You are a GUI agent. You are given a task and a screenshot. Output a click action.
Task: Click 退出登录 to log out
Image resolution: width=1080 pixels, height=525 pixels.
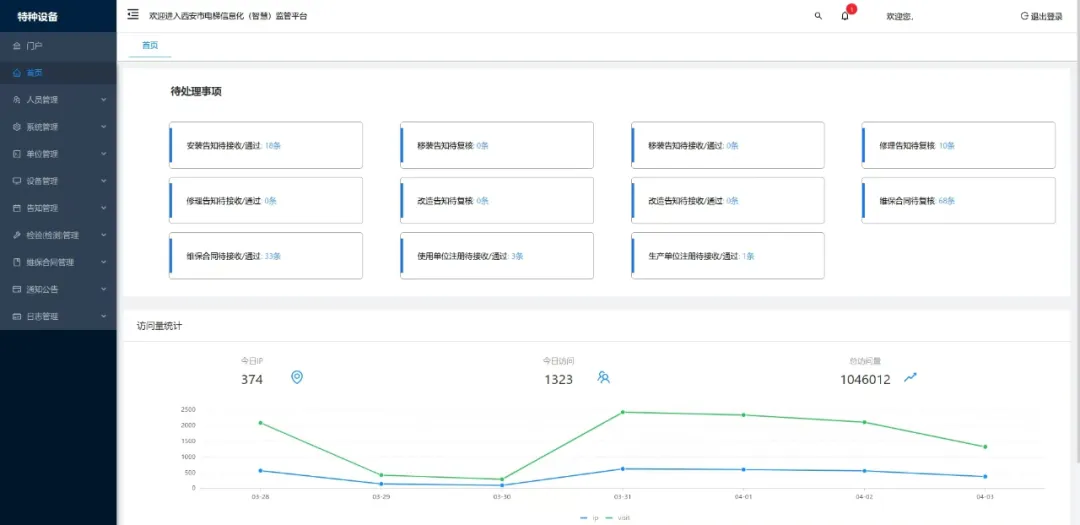tap(1041, 16)
